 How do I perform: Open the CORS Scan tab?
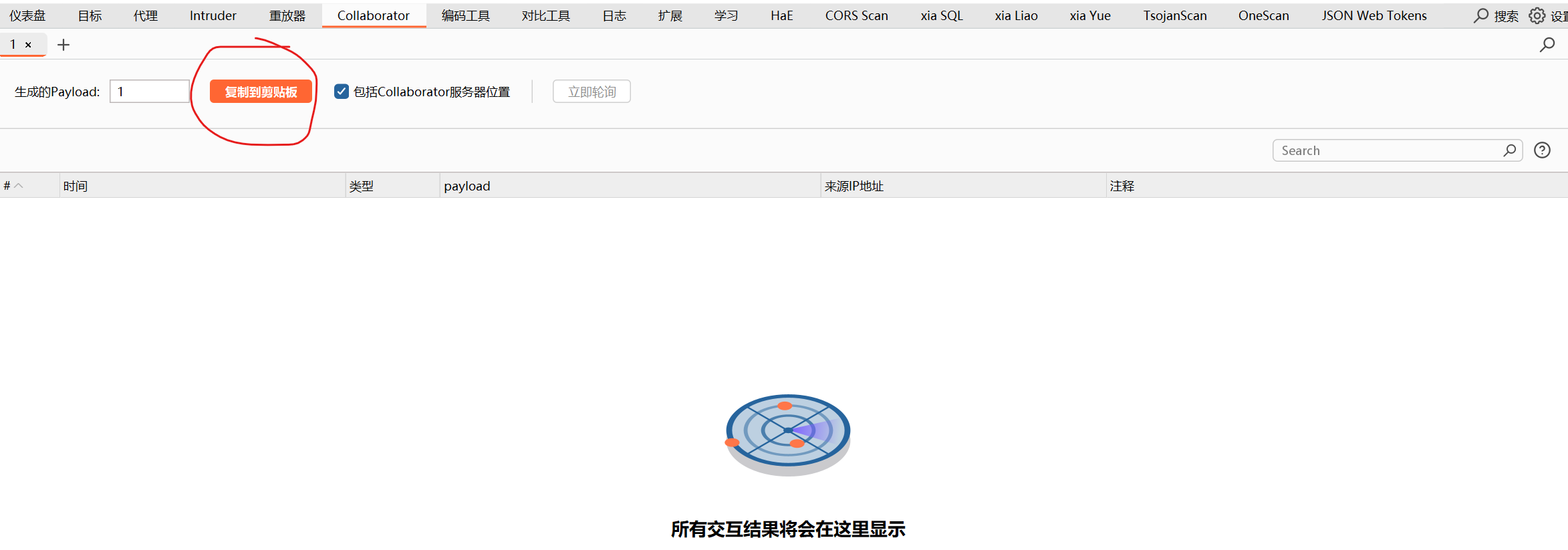(856, 15)
